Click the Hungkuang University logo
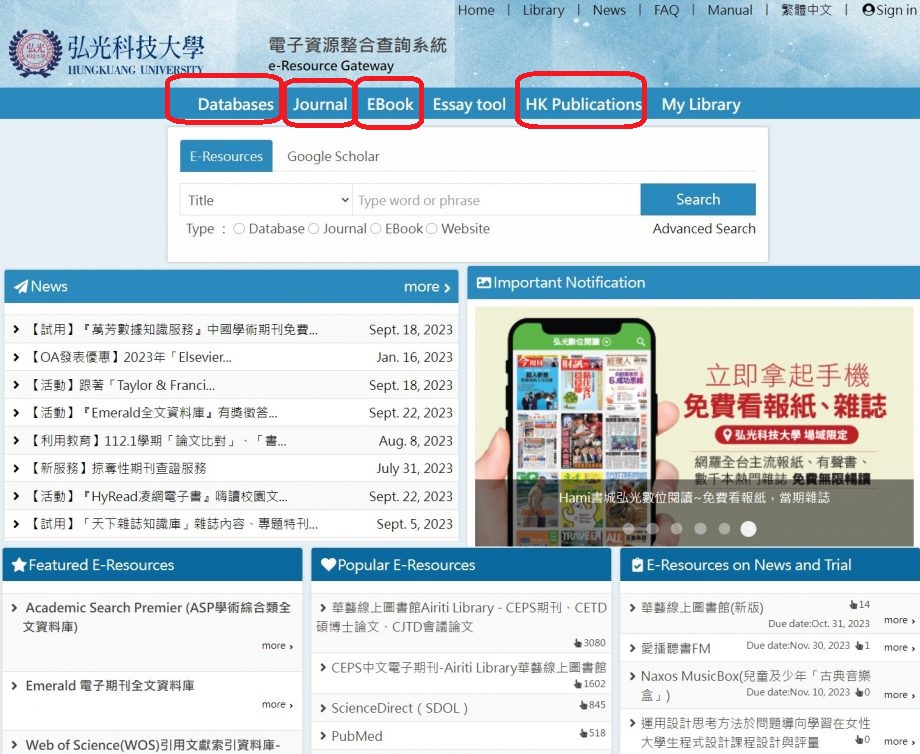Viewport: 920px width, 754px height. pyautogui.click(x=106, y=53)
